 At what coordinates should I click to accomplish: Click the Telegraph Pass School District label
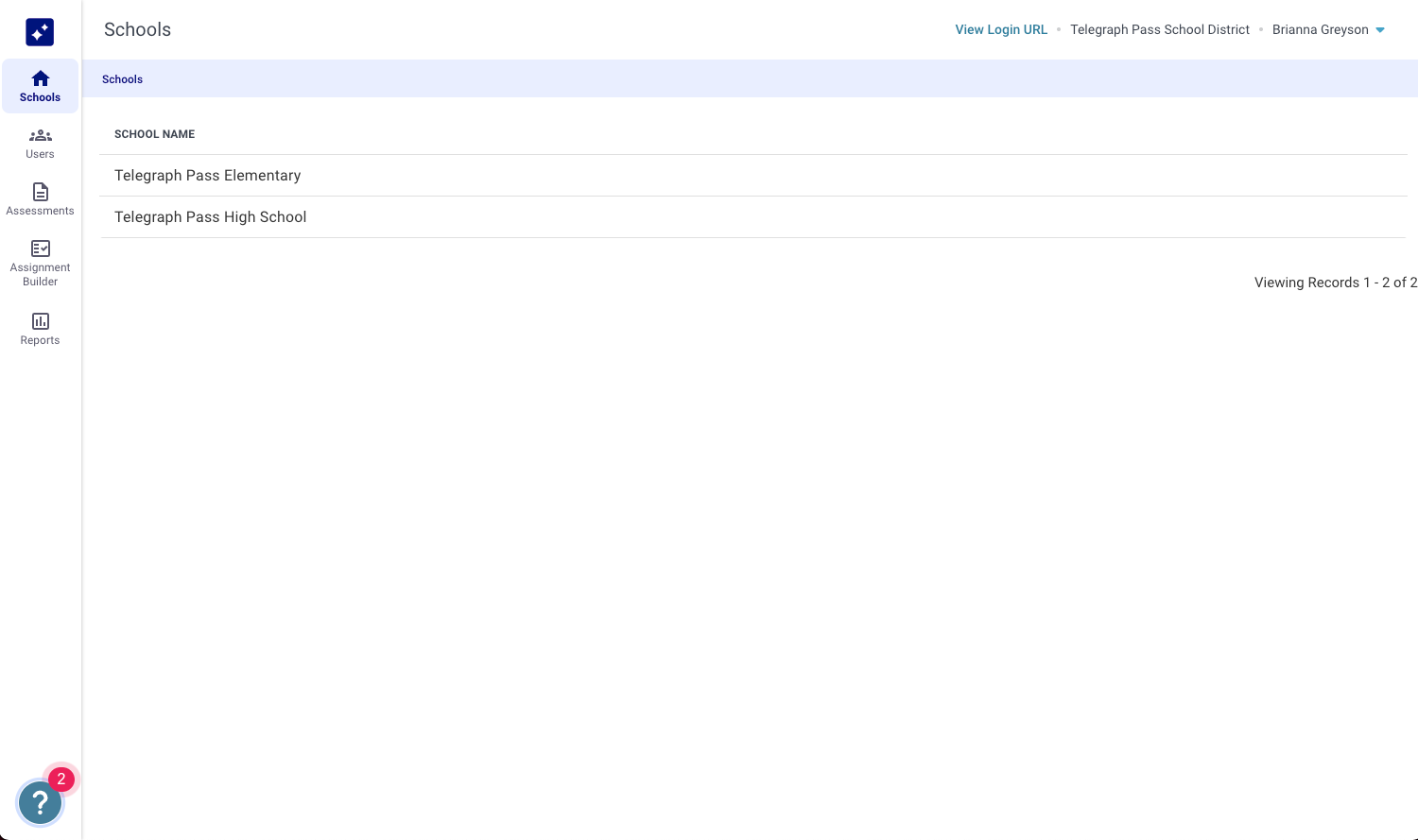pyautogui.click(x=1159, y=30)
